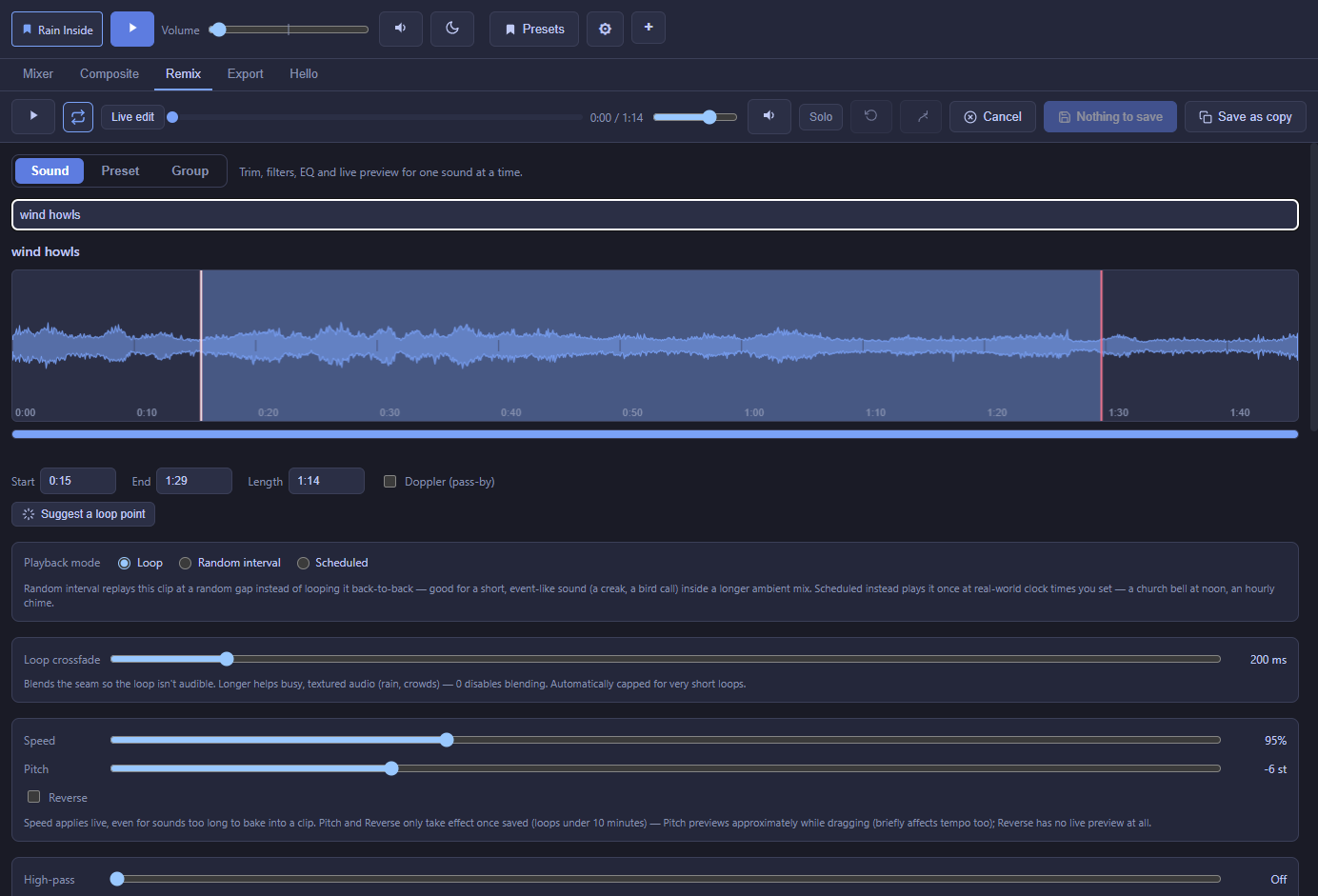Toggle the Solo button

[x=821, y=117]
